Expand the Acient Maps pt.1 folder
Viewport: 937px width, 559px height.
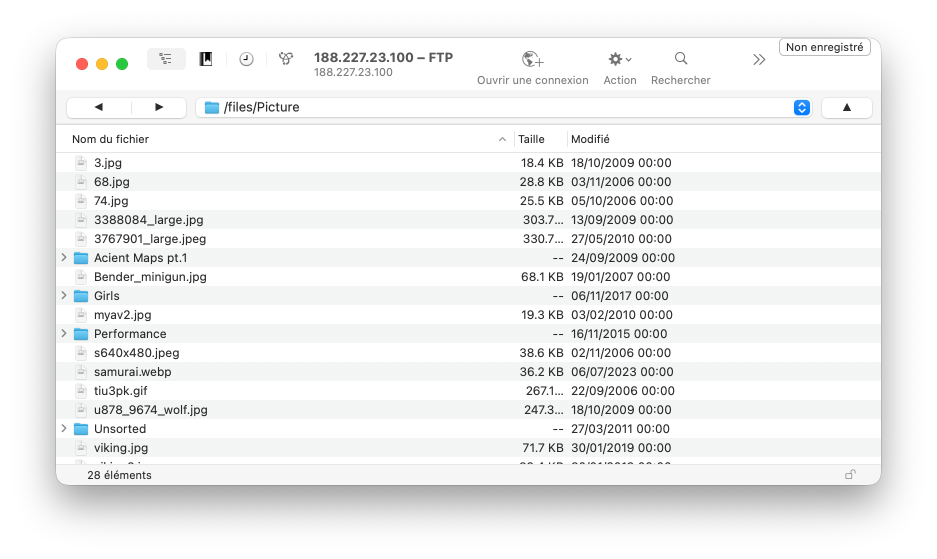pyautogui.click(x=65, y=258)
